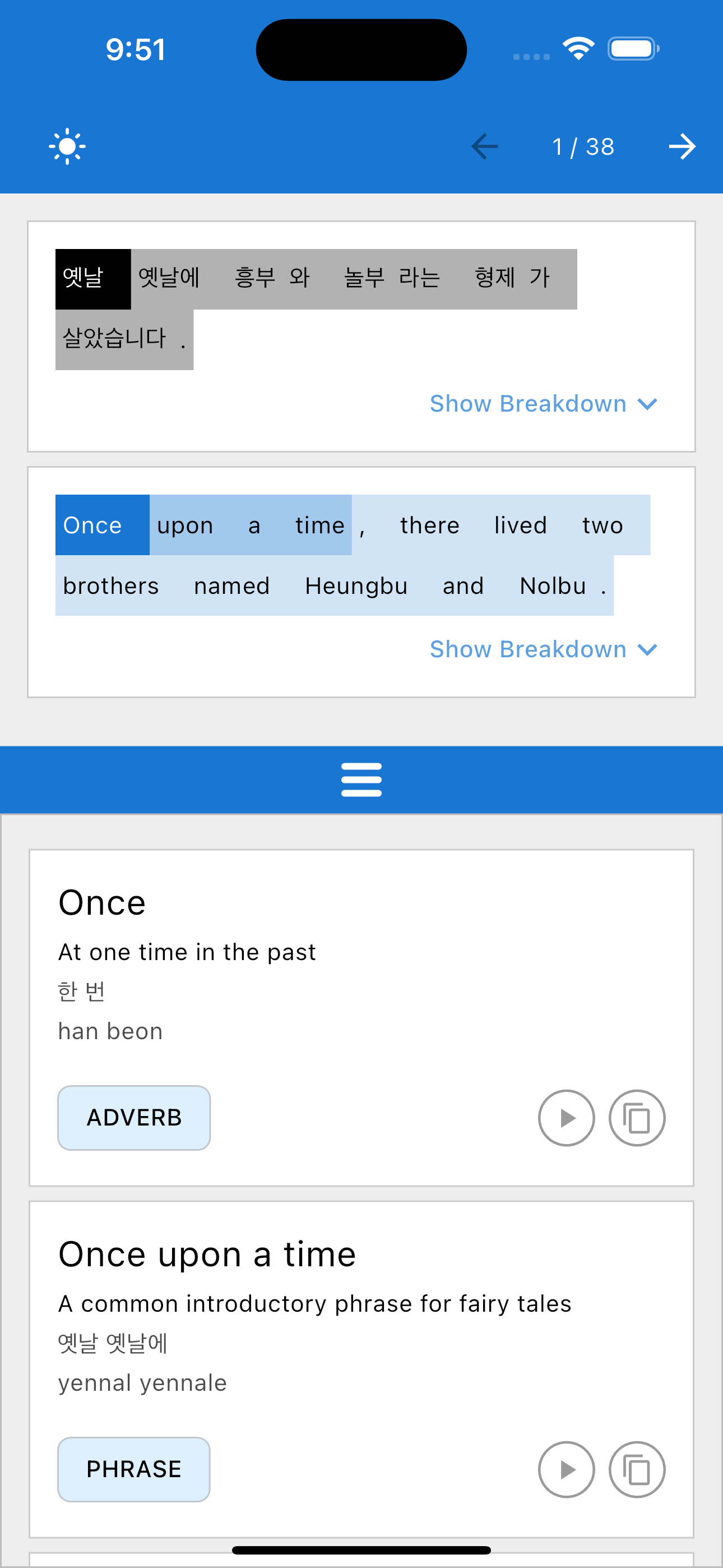This screenshot has width=723, height=1568.
Task: Tap the word 'Heungbu' in the translation
Action: pyautogui.click(x=356, y=585)
